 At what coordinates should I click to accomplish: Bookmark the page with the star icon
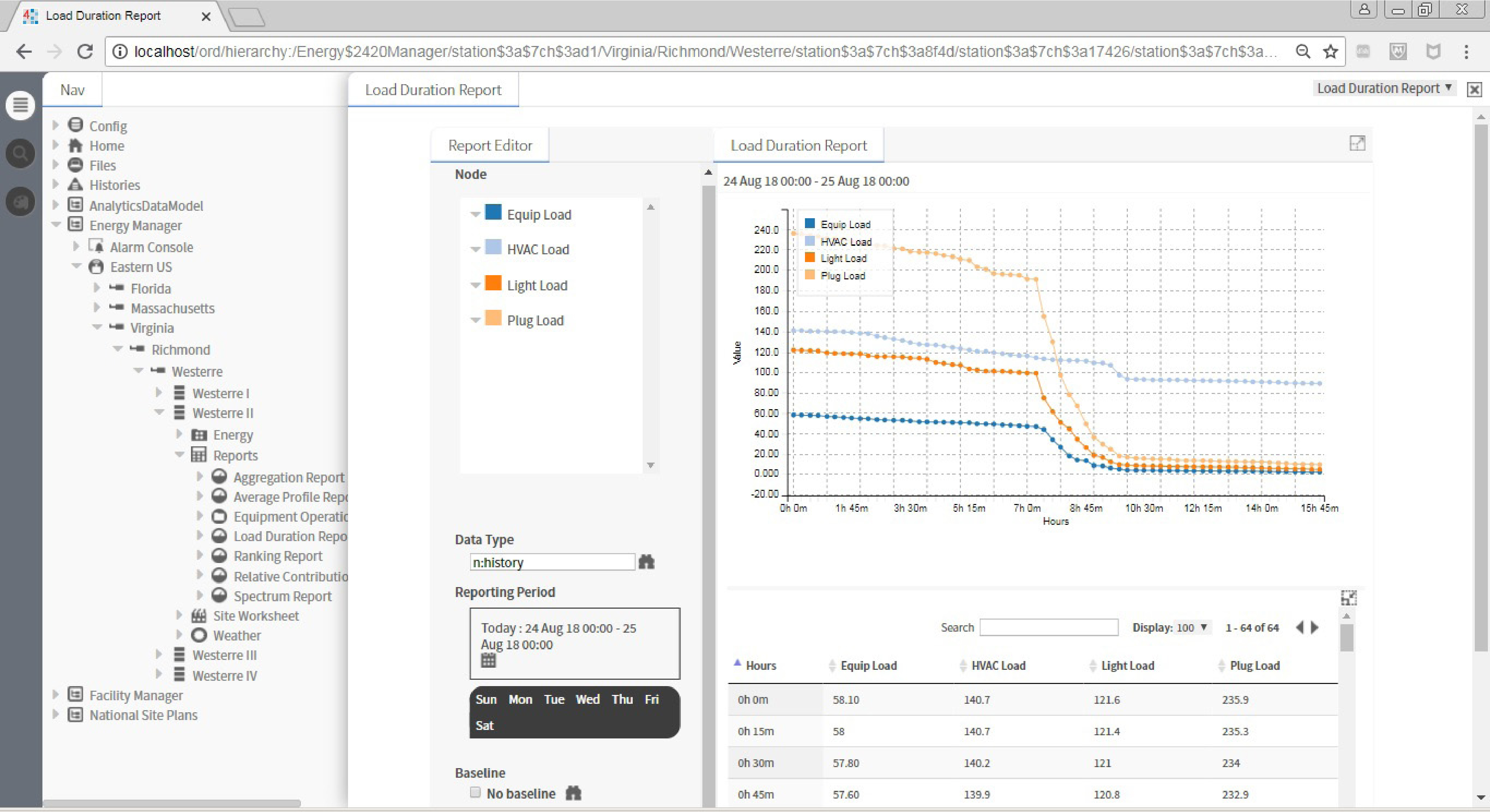pos(1330,52)
